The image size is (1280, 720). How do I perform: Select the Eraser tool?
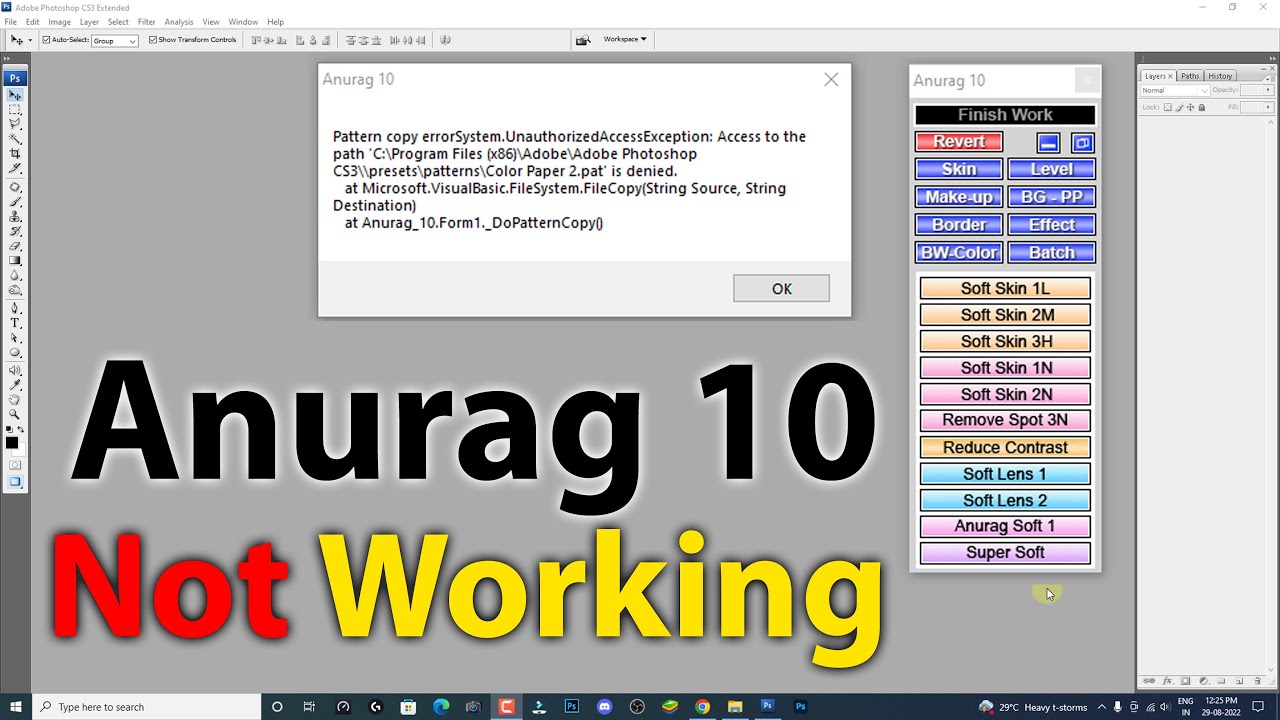tap(15, 245)
